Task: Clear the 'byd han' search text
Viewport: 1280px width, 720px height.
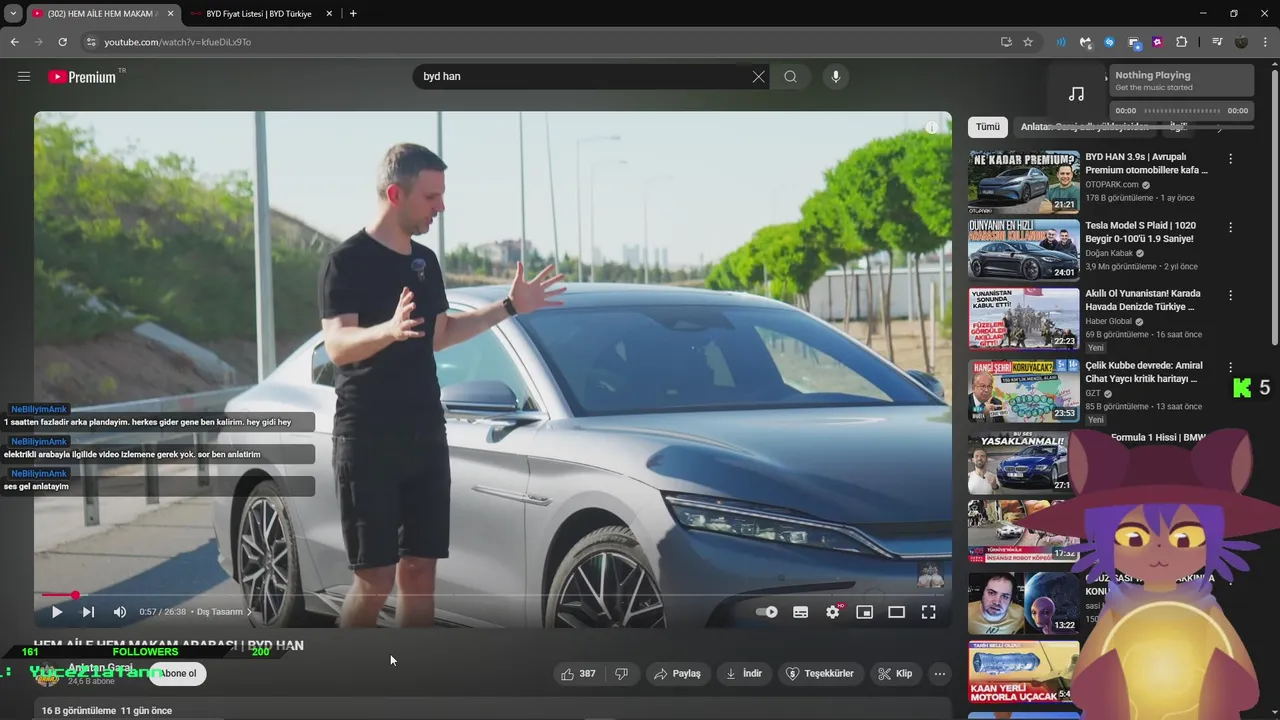Action: (x=758, y=76)
